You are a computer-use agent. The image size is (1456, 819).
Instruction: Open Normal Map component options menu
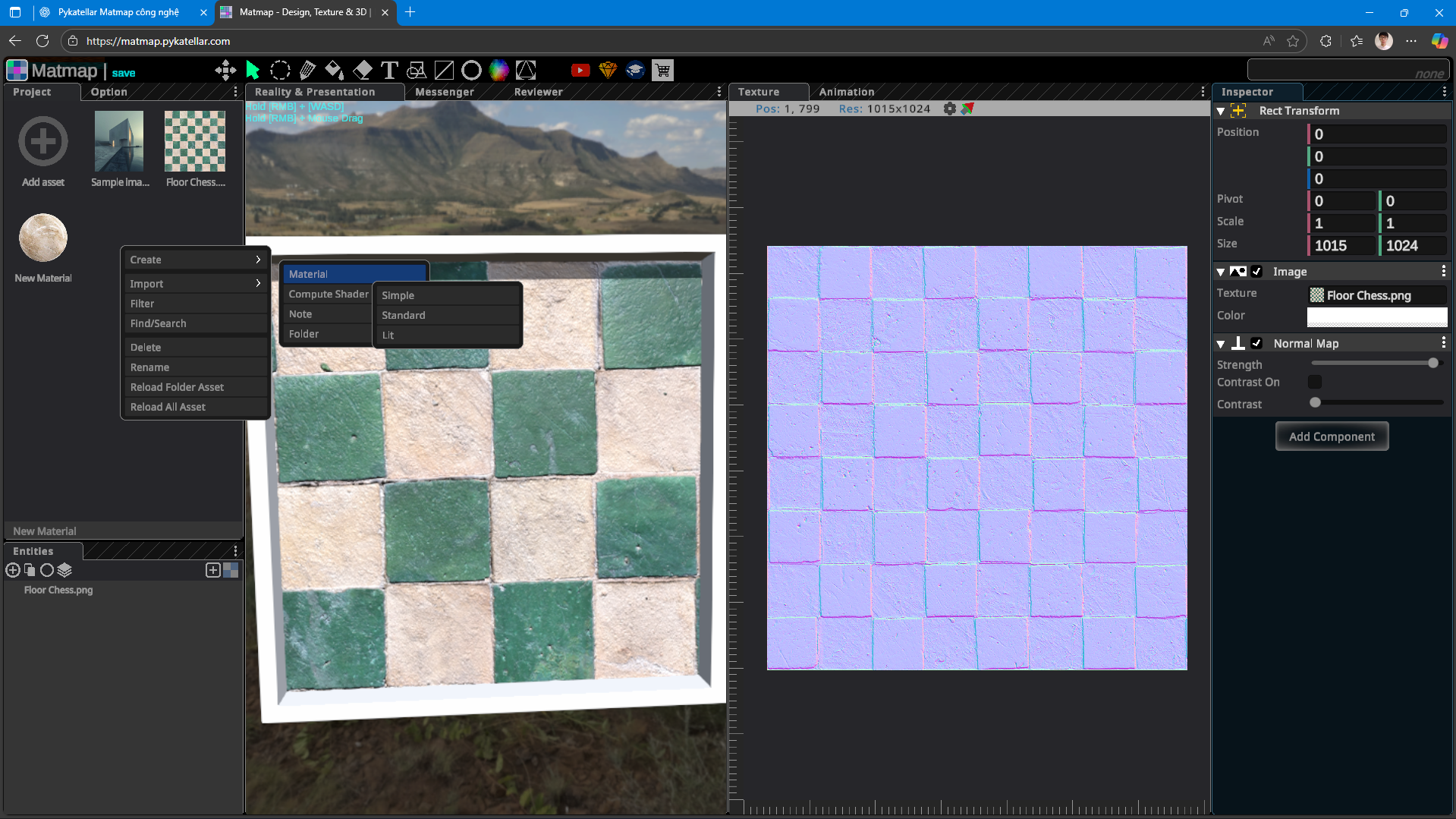(1444, 343)
